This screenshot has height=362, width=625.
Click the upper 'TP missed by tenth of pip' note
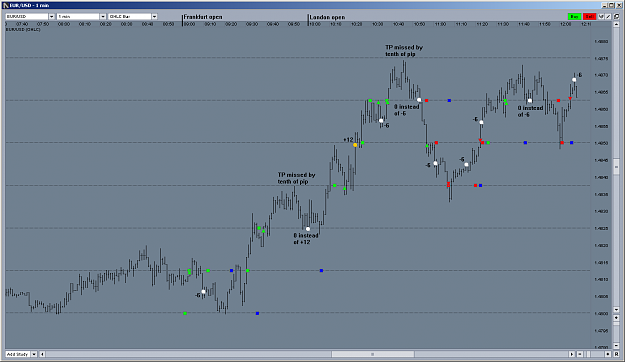click(x=404, y=51)
